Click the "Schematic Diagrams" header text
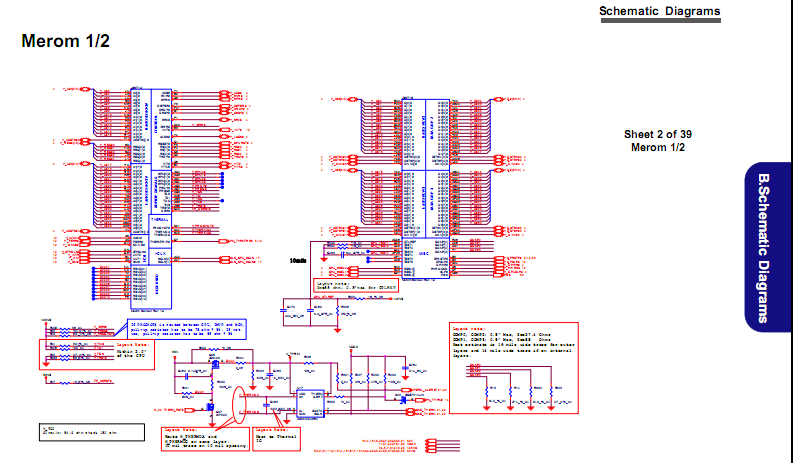Image resolution: width=793 pixels, height=463 pixels. [x=659, y=11]
